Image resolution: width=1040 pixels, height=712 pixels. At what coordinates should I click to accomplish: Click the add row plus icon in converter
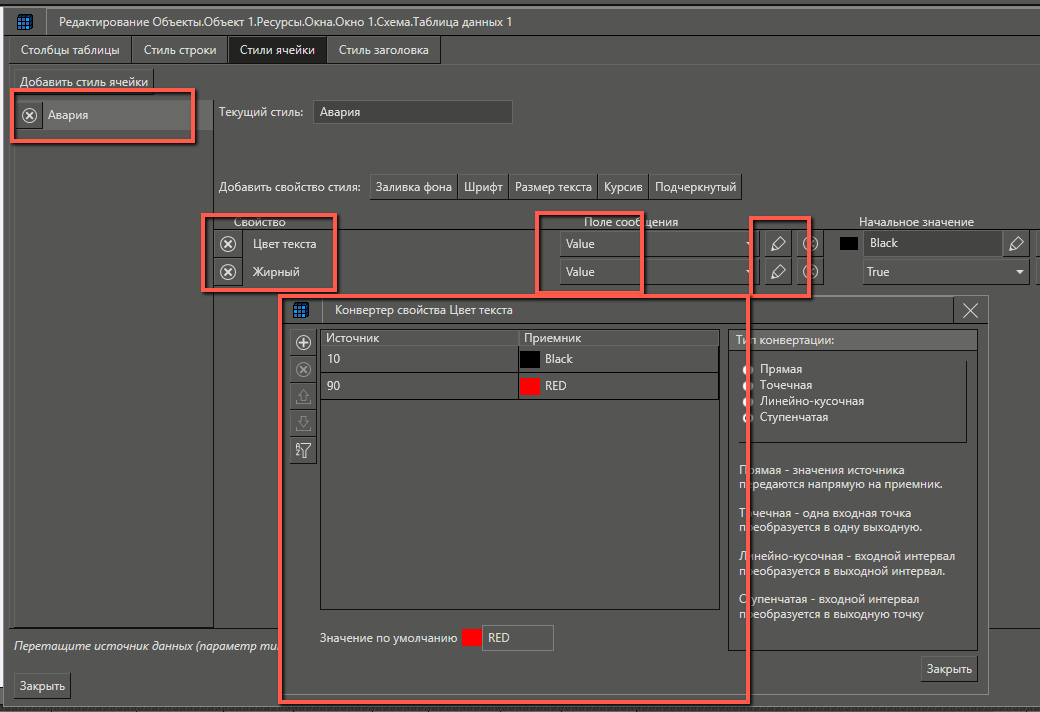(303, 343)
